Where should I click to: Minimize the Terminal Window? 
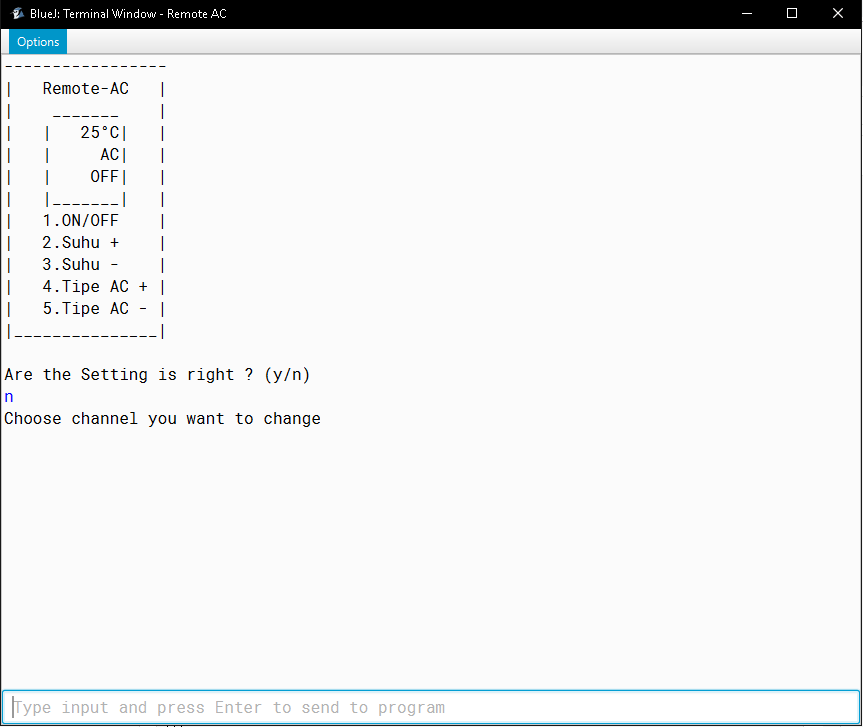click(747, 14)
